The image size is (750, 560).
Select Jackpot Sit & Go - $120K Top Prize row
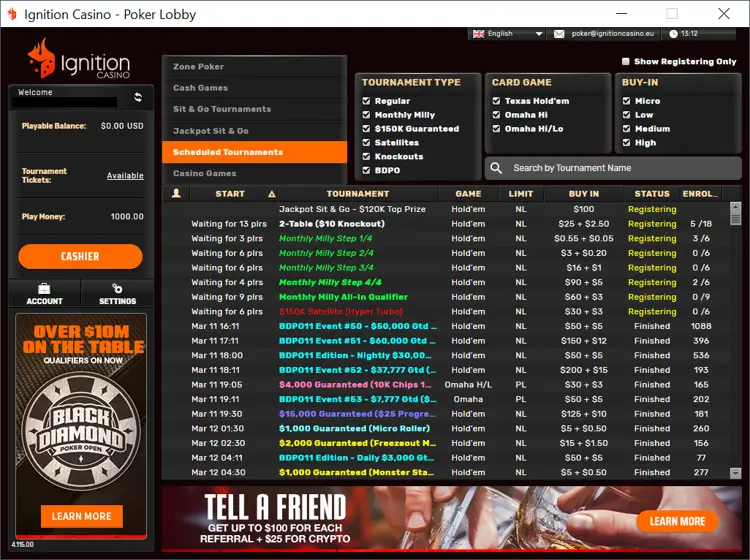click(446, 209)
